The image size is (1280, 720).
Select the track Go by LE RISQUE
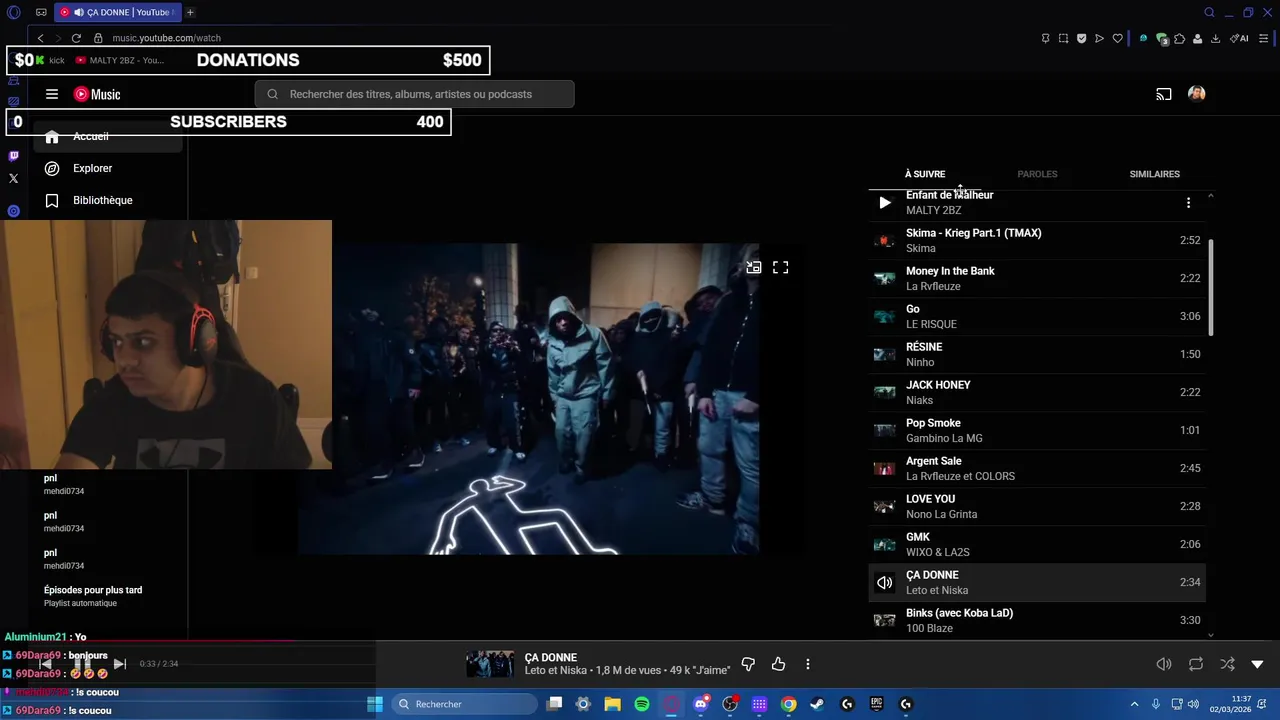coord(1037,316)
